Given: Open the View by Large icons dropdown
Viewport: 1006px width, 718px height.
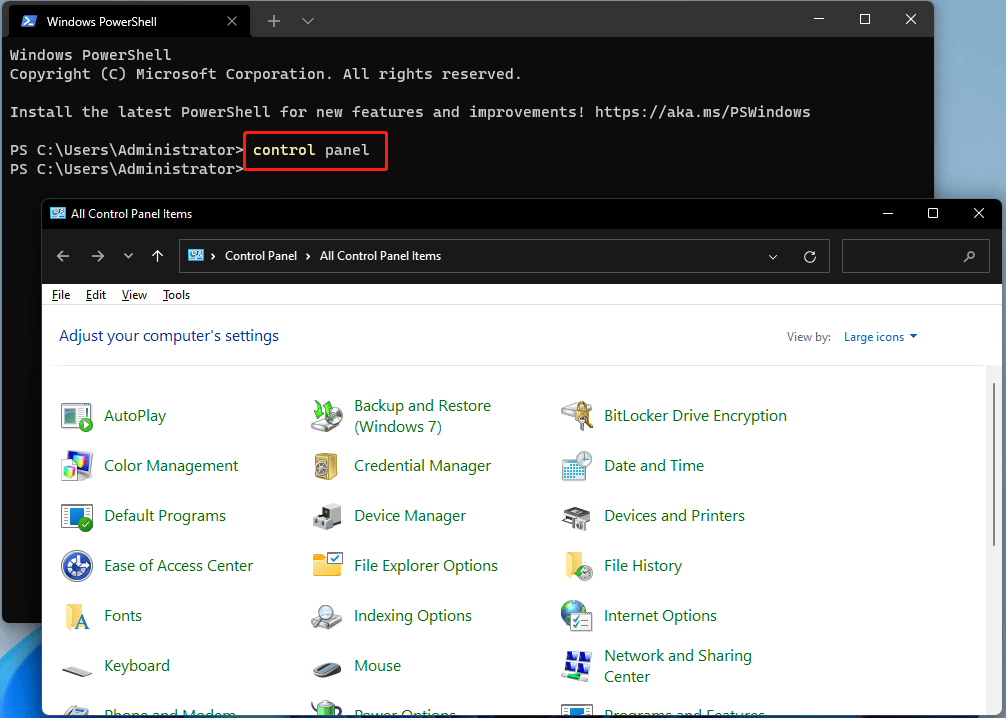Looking at the screenshot, I should (880, 337).
